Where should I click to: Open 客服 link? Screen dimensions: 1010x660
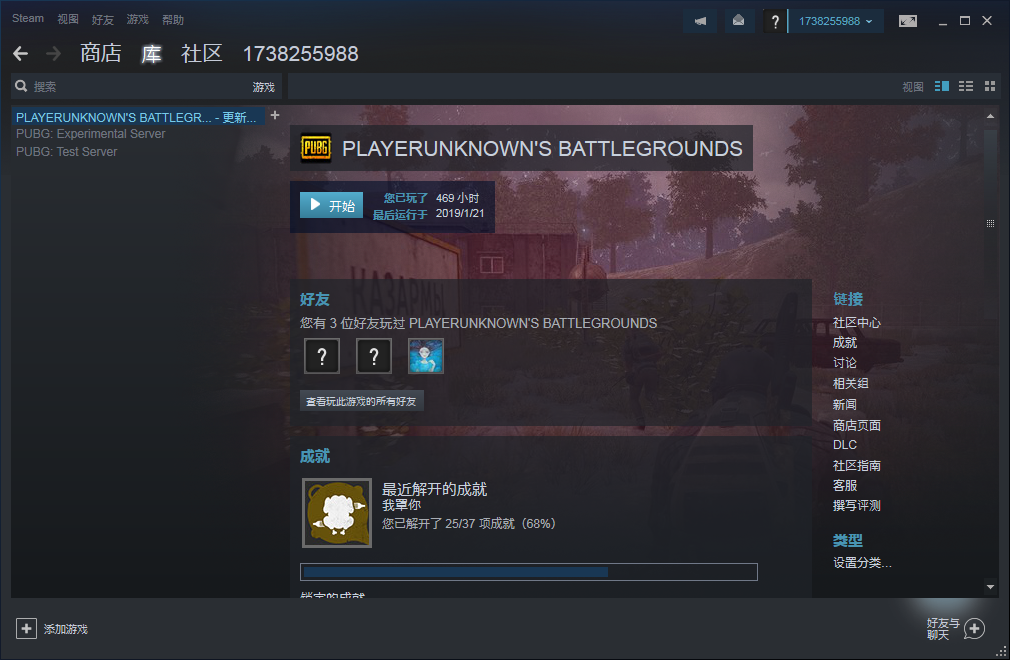click(x=844, y=486)
